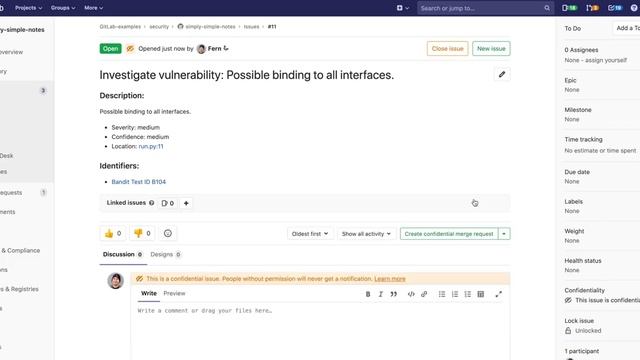
Task: Insert a quote in comment editor
Action: click(x=393, y=294)
